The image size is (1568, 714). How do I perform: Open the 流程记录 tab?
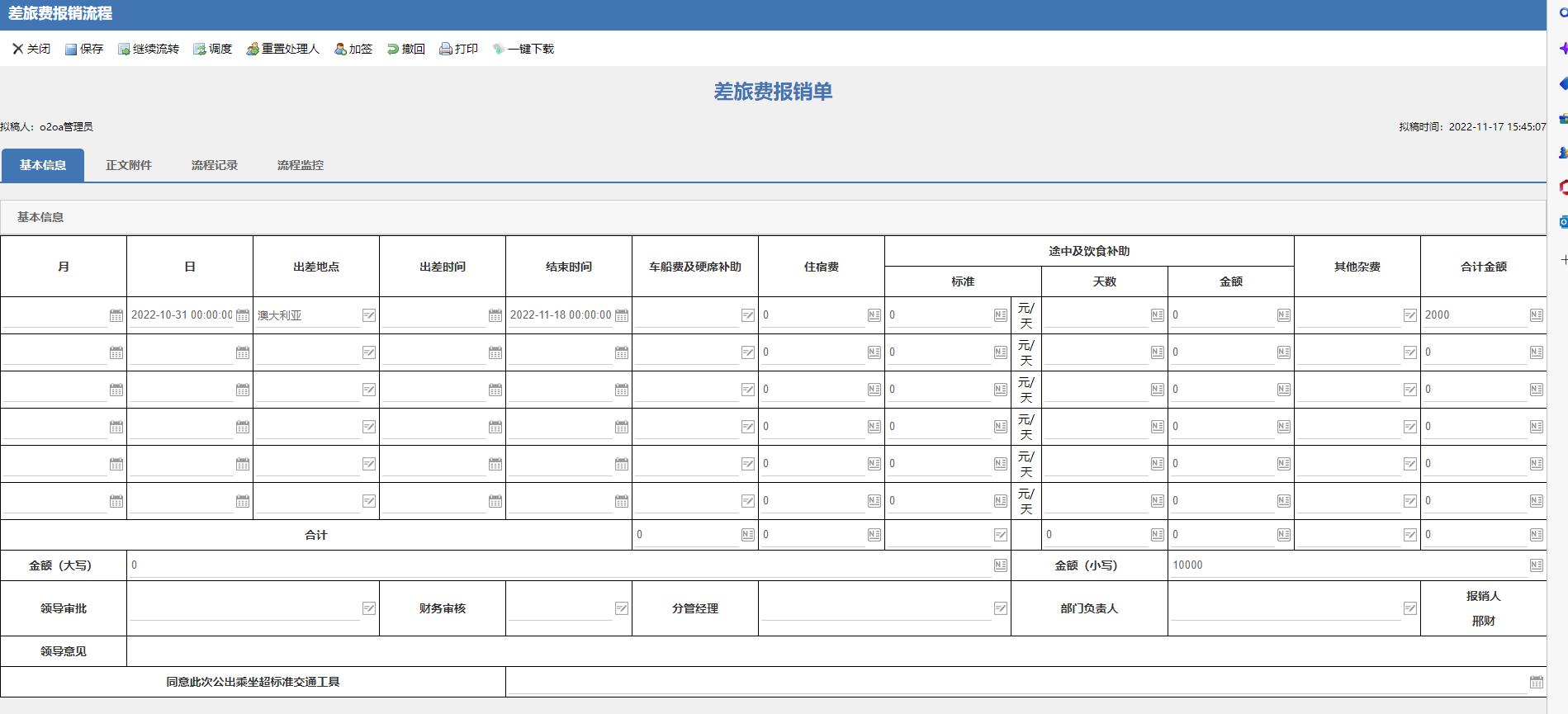(x=215, y=165)
